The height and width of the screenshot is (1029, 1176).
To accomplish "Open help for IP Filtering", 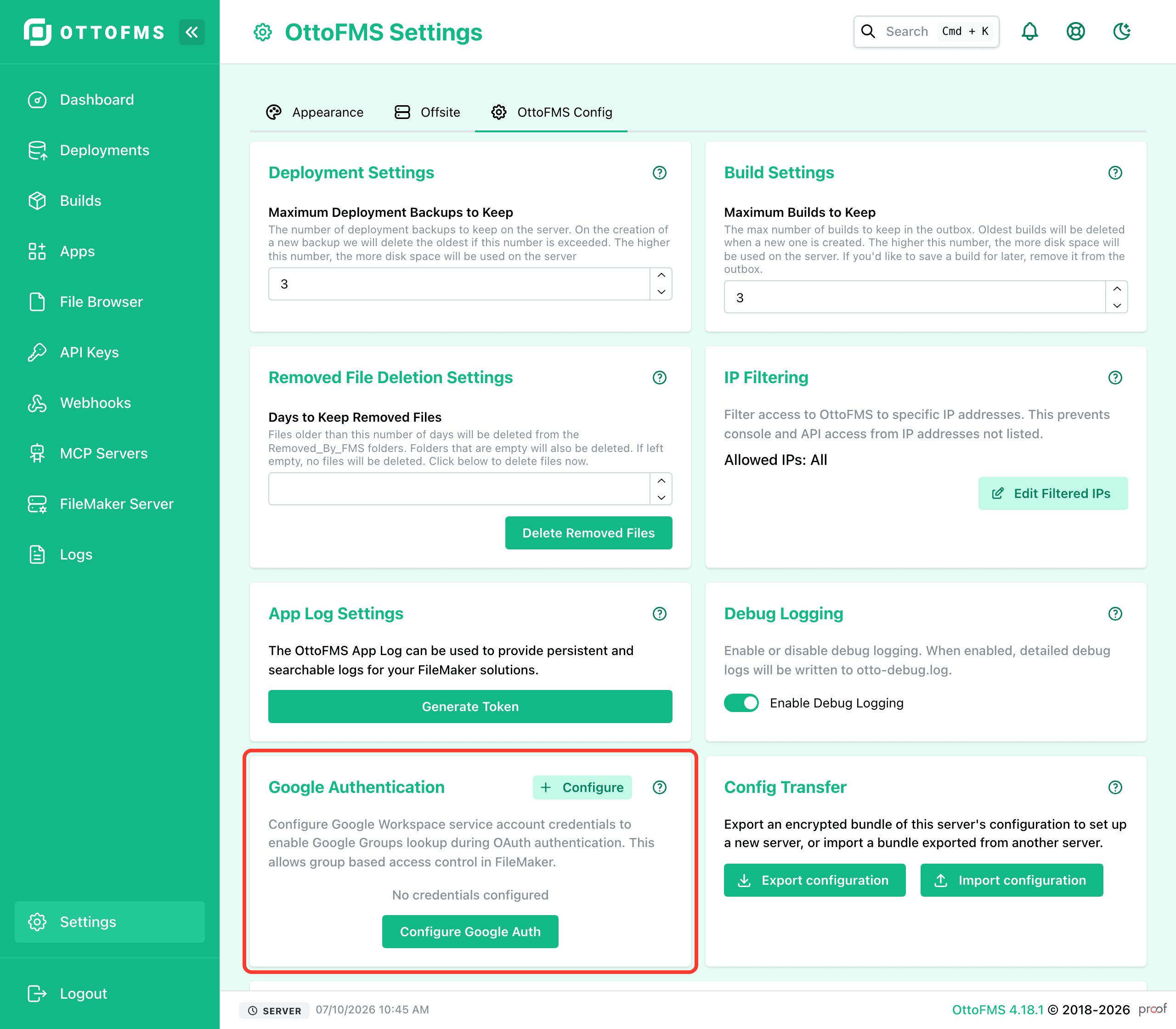I will 1115,378.
